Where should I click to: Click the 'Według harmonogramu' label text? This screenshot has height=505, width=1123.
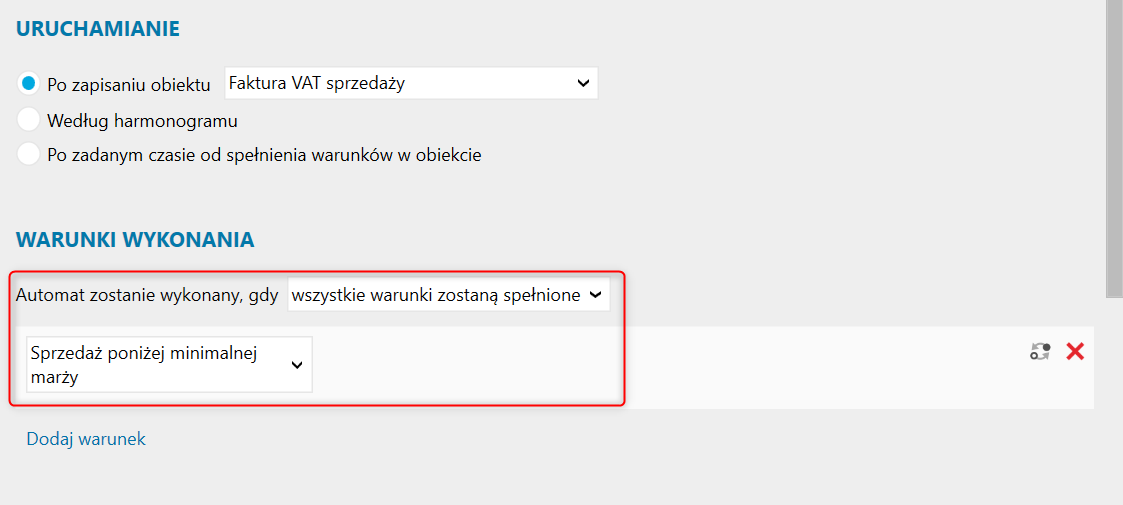pos(142,121)
